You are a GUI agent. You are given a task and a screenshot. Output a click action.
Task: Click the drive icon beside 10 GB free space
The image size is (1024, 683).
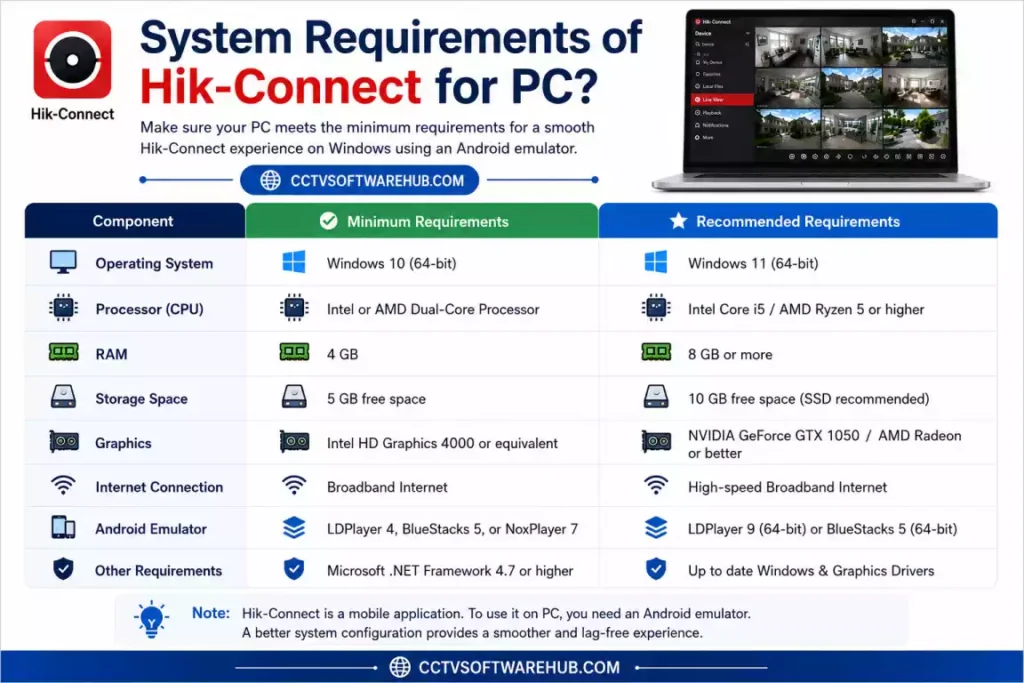[656, 397]
